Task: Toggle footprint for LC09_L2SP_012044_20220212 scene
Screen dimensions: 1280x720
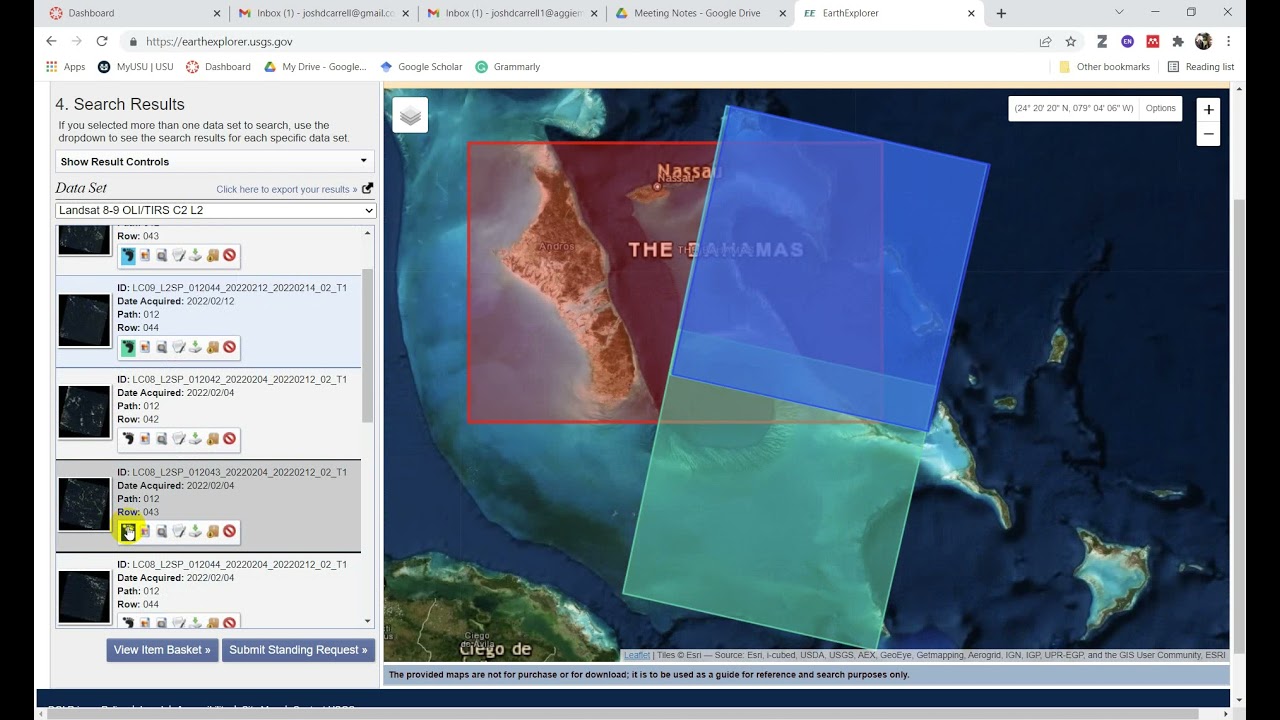Action: [128, 347]
